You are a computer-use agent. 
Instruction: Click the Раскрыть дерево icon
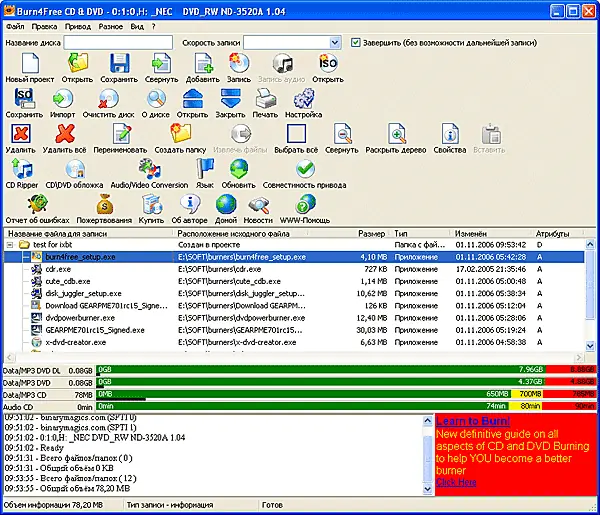pos(396,134)
